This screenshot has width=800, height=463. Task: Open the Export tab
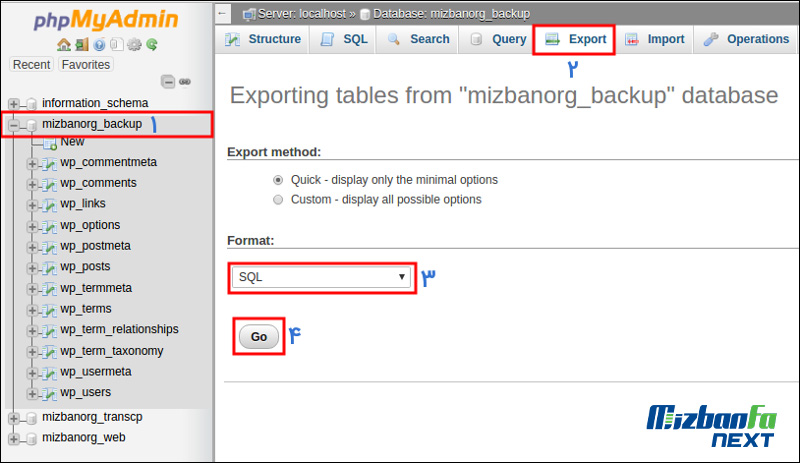(x=574, y=39)
